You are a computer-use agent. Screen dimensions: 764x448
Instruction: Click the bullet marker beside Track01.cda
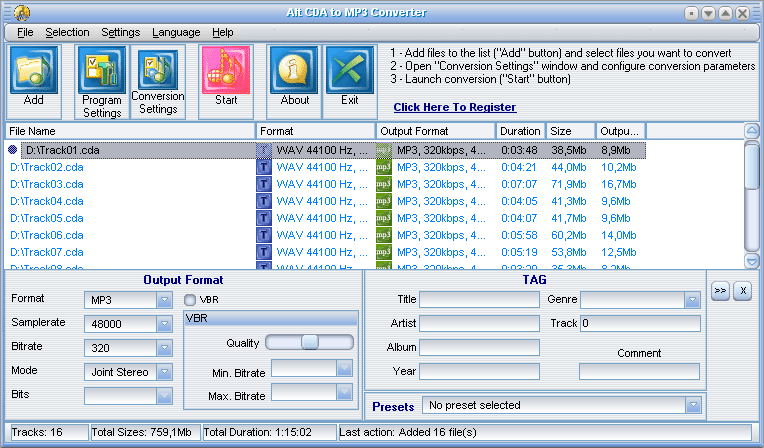pyautogui.click(x=13, y=150)
